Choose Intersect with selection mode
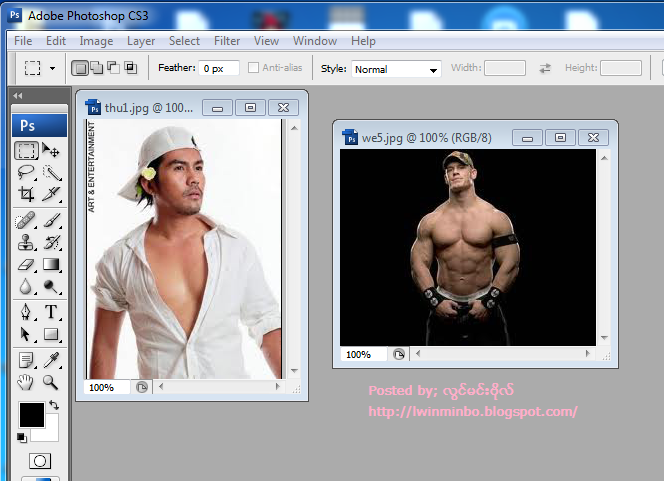 click(x=130, y=68)
